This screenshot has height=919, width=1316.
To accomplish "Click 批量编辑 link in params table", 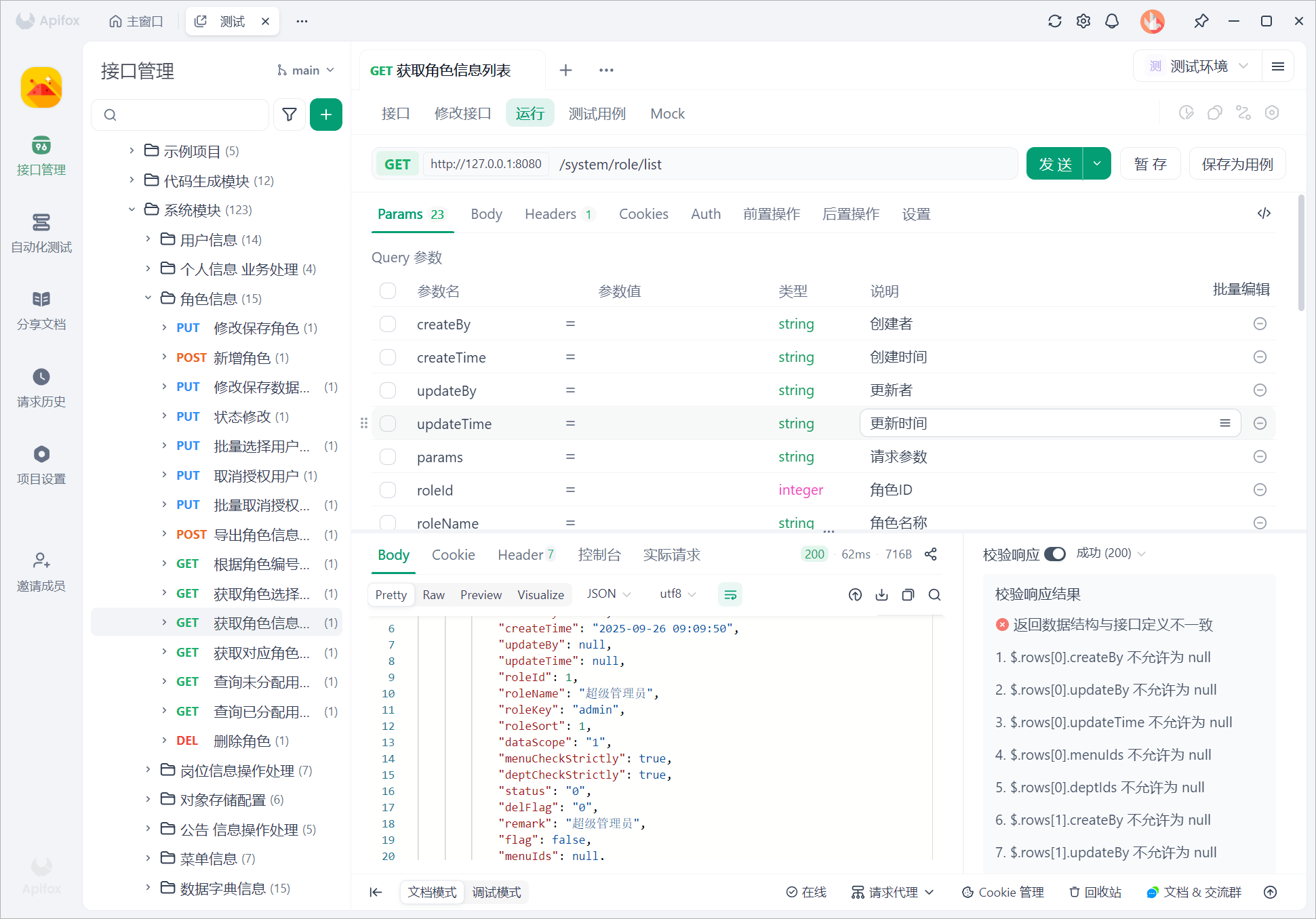I will [1241, 290].
